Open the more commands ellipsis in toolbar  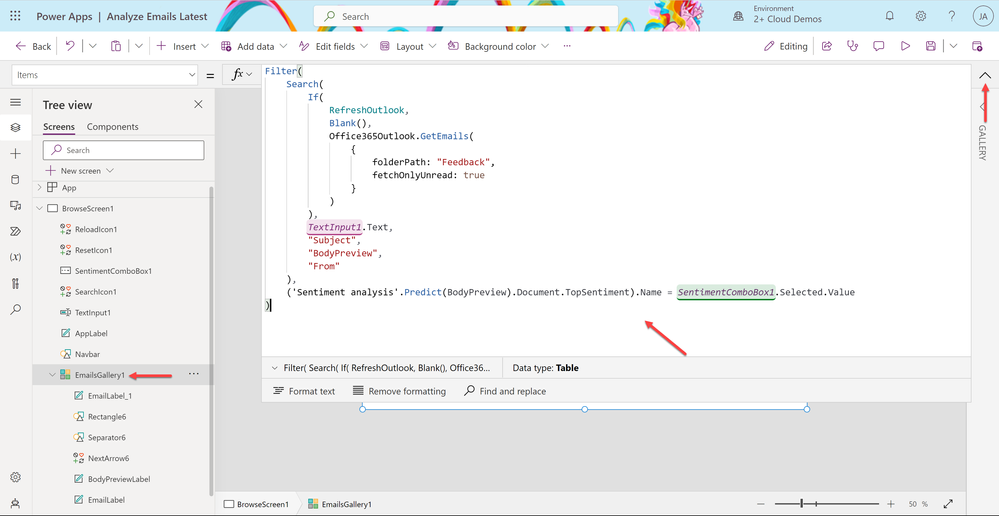pyautogui.click(x=567, y=46)
